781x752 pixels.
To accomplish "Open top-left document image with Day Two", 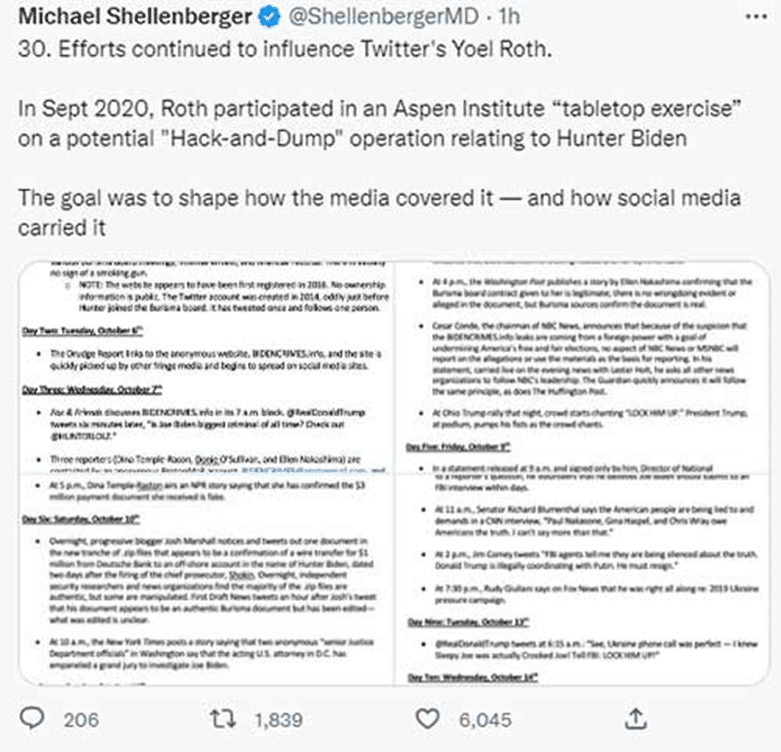I will pos(206,367).
